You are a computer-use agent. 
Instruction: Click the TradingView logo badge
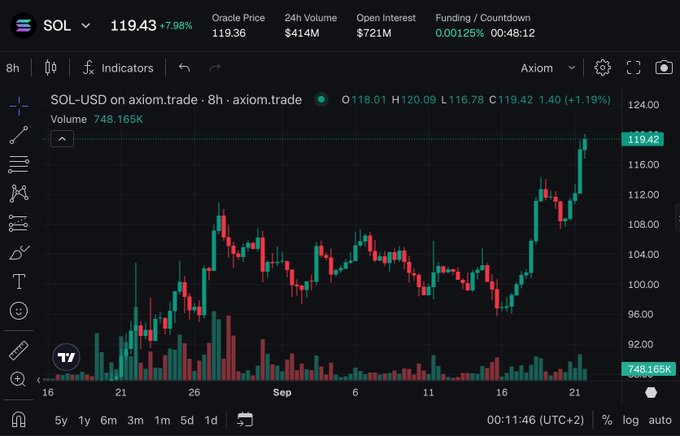(66, 357)
